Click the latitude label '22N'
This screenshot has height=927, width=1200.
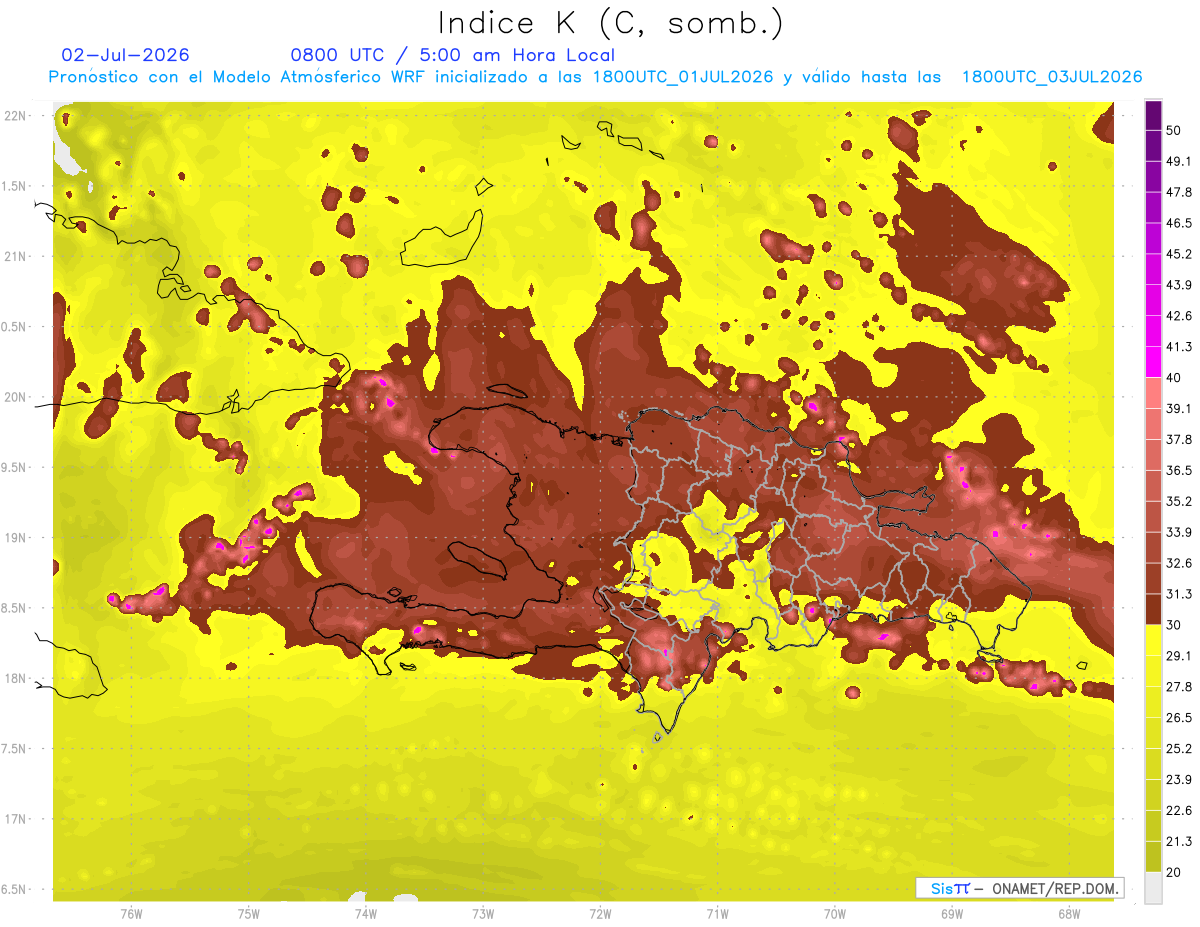(16, 116)
